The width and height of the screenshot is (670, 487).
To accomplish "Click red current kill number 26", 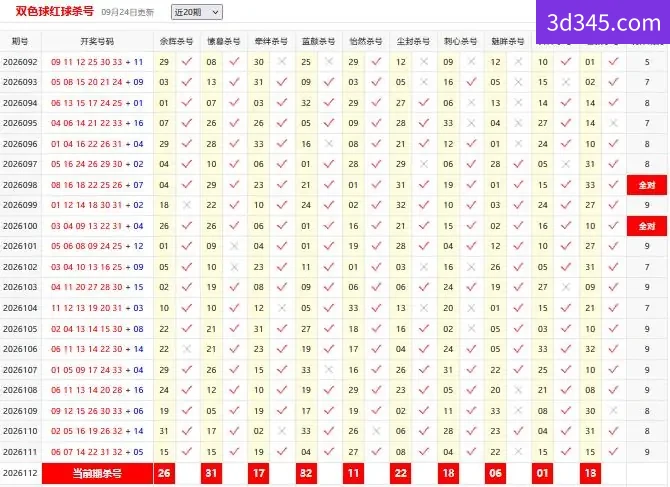I will (x=164, y=473).
